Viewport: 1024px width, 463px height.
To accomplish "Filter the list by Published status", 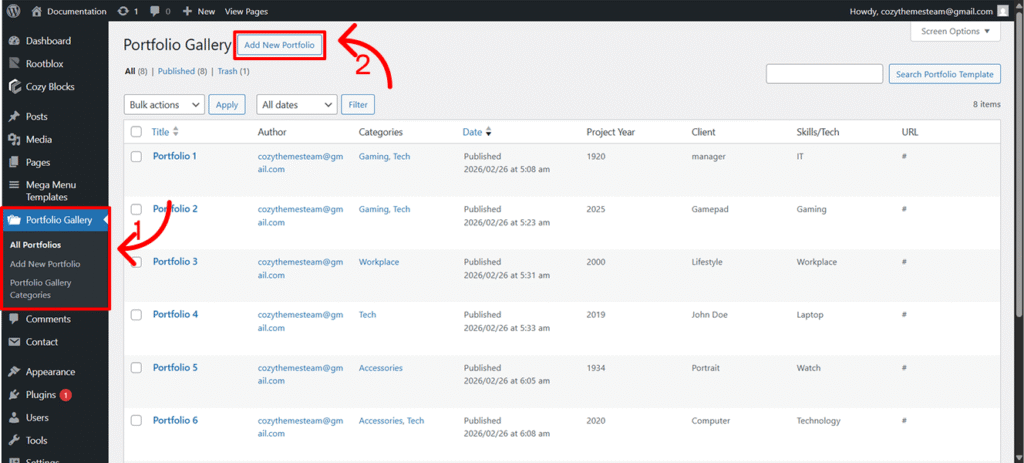I will click(176, 72).
